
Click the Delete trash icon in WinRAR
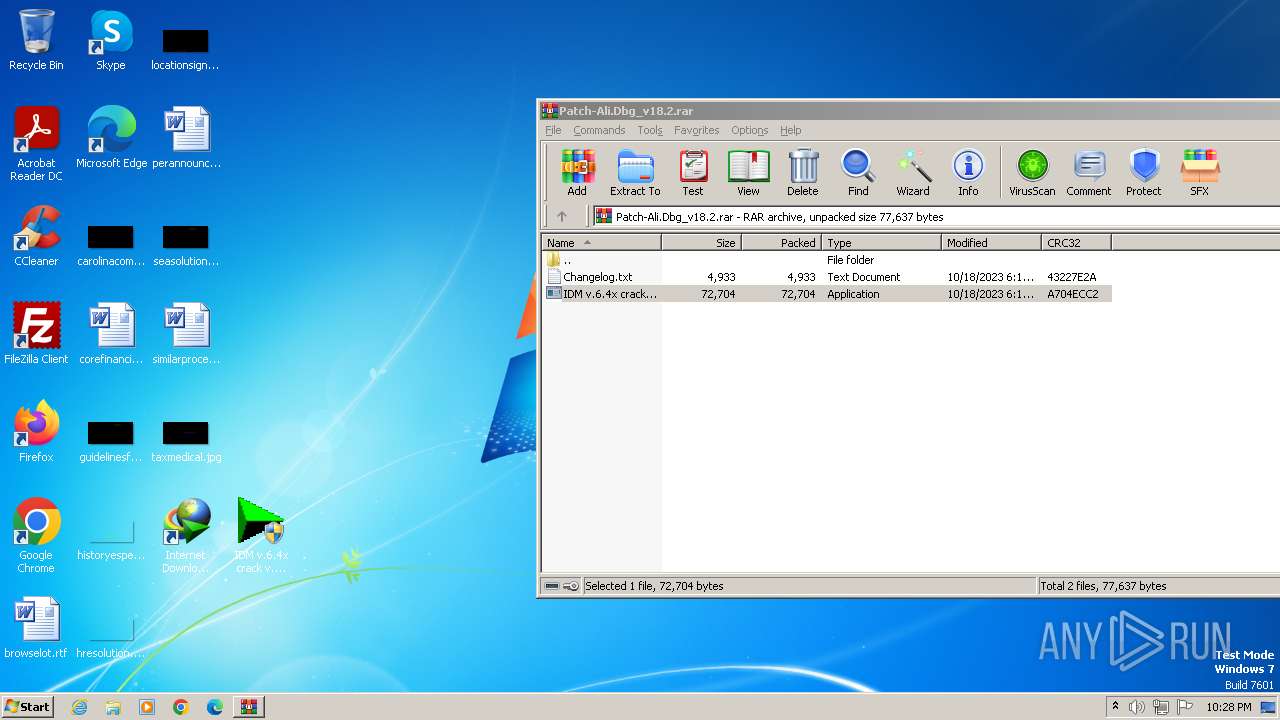802,172
